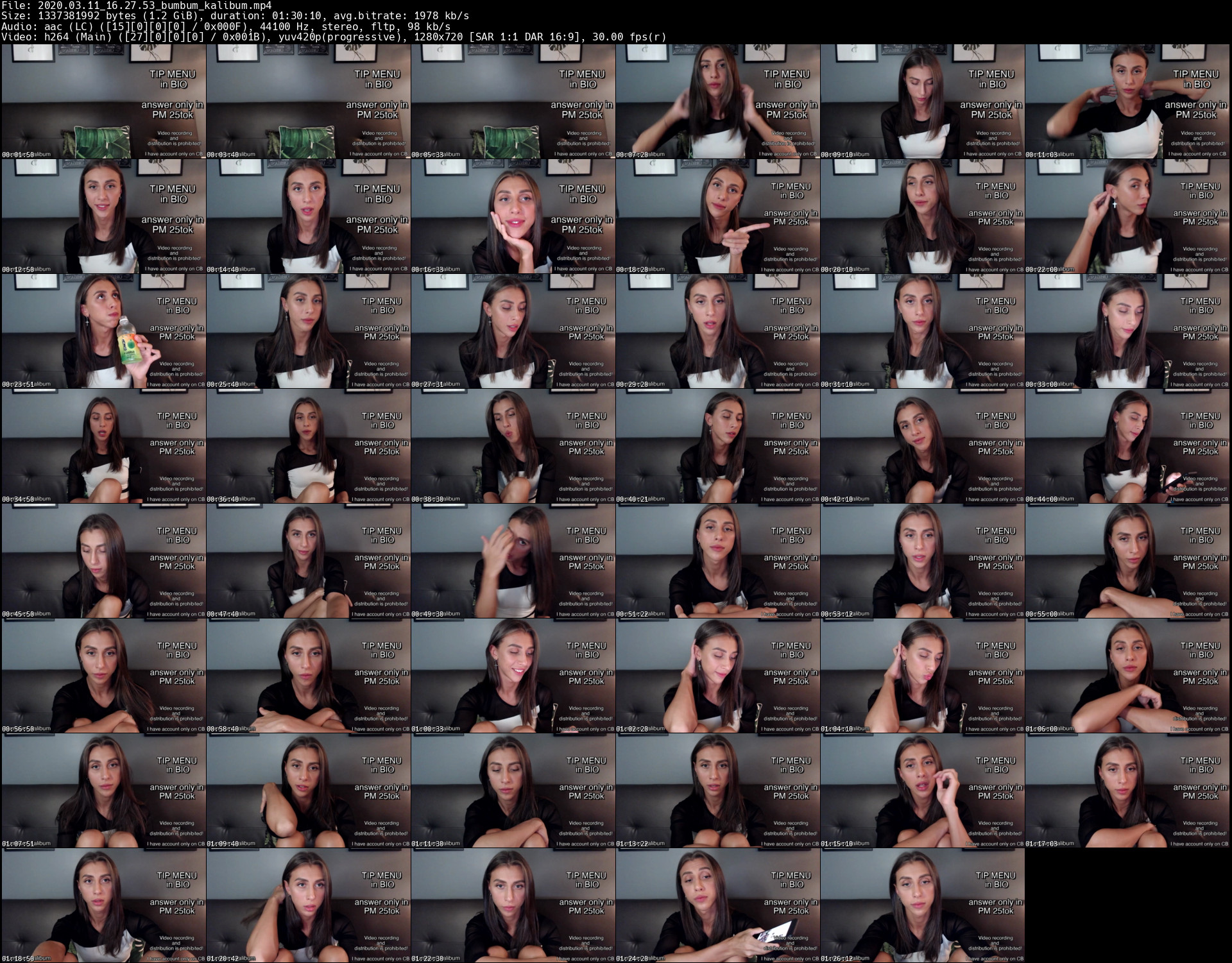Select the thumbnail stamped 00:29:20
The image size is (1232, 963).
click(718, 331)
